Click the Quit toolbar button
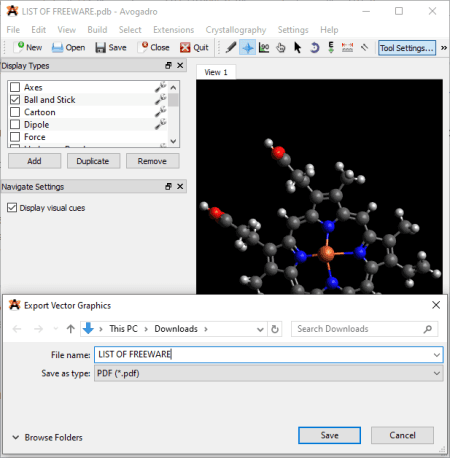450x458 pixels. coord(194,48)
